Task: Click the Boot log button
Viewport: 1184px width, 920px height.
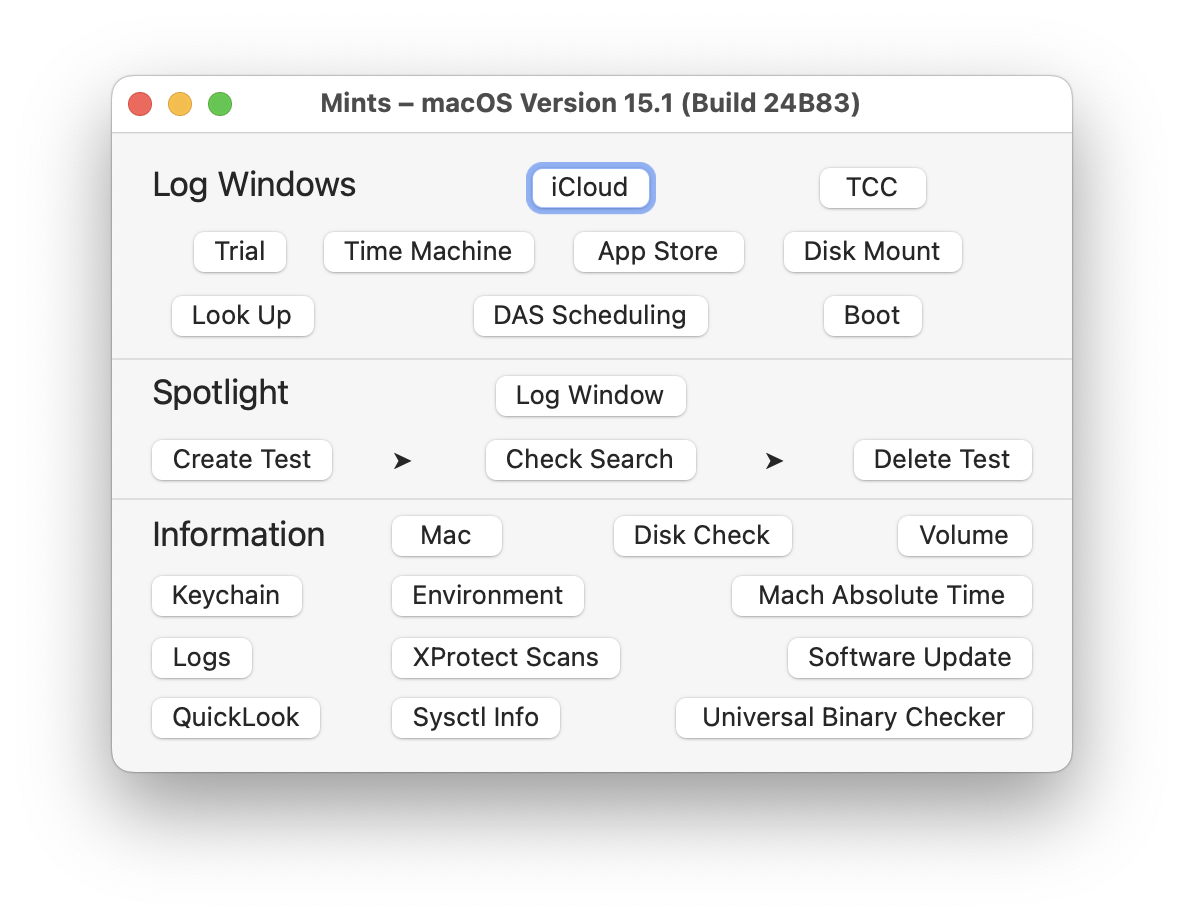Action: click(x=872, y=315)
